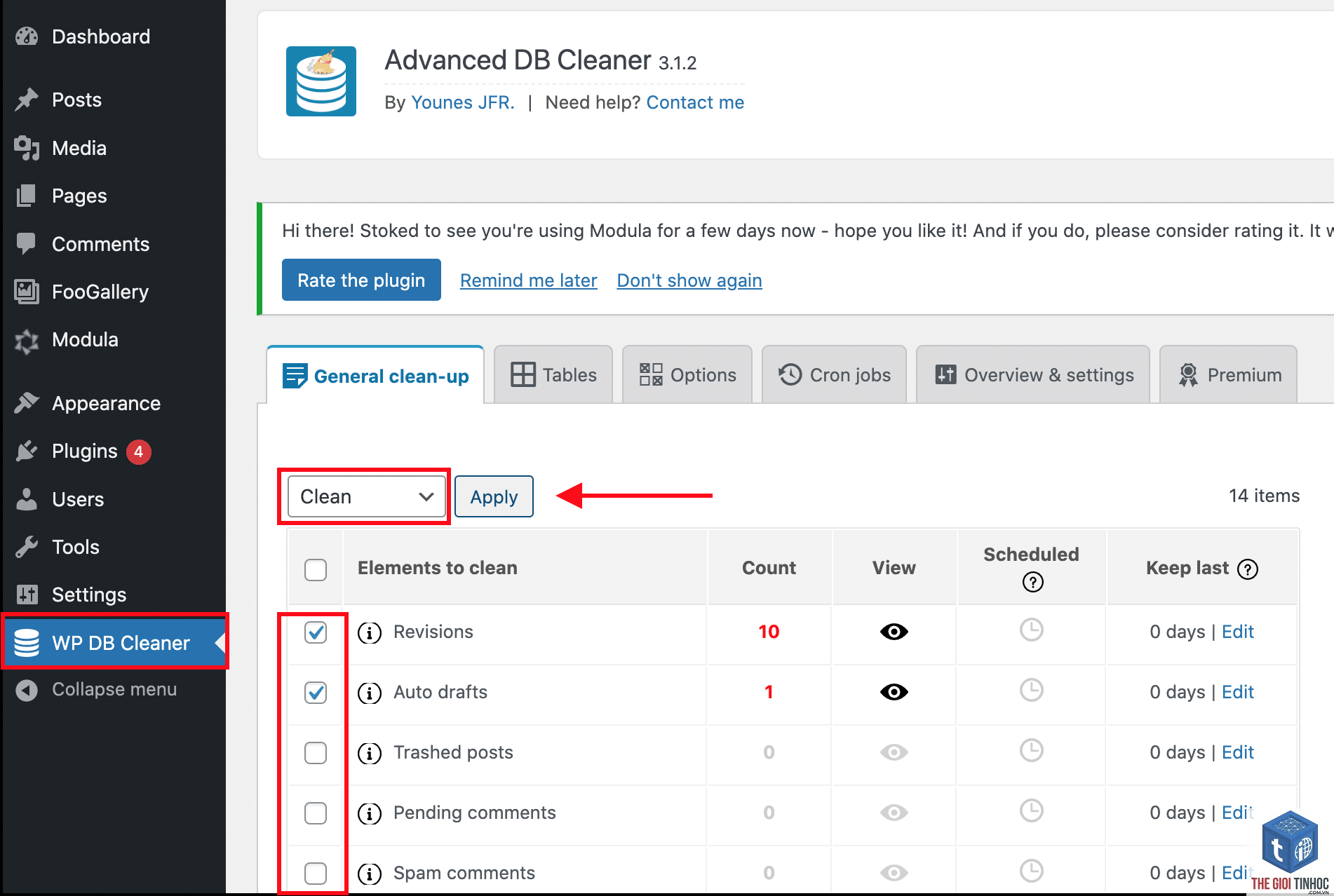This screenshot has width=1334, height=896.
Task: Click the Count column header
Action: pos(769,568)
